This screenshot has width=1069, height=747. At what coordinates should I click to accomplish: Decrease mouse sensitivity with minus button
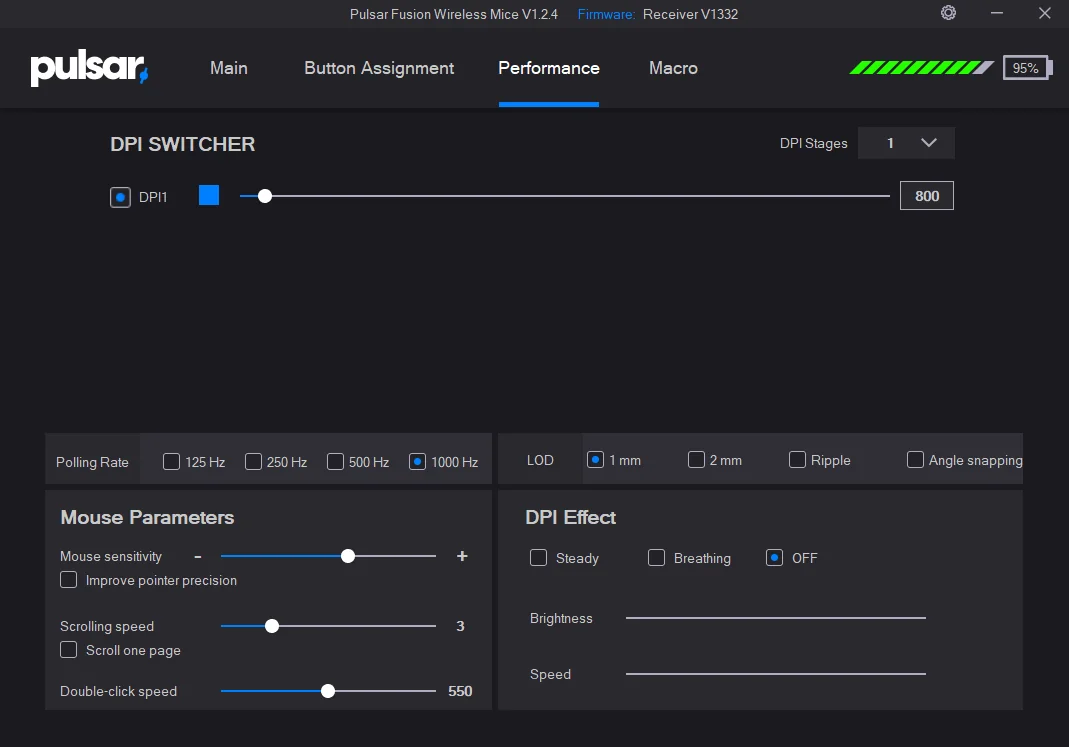tap(198, 556)
